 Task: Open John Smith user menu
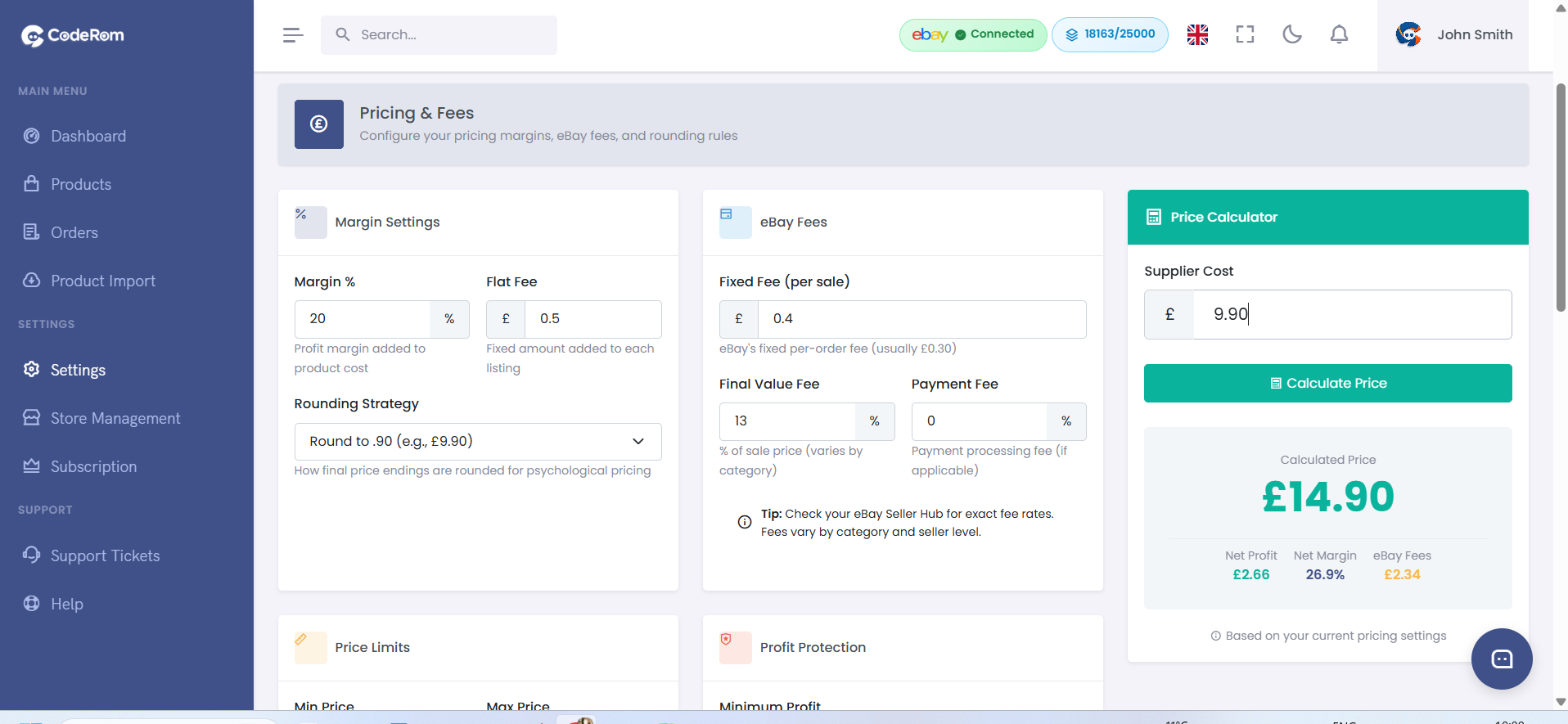tap(1453, 35)
